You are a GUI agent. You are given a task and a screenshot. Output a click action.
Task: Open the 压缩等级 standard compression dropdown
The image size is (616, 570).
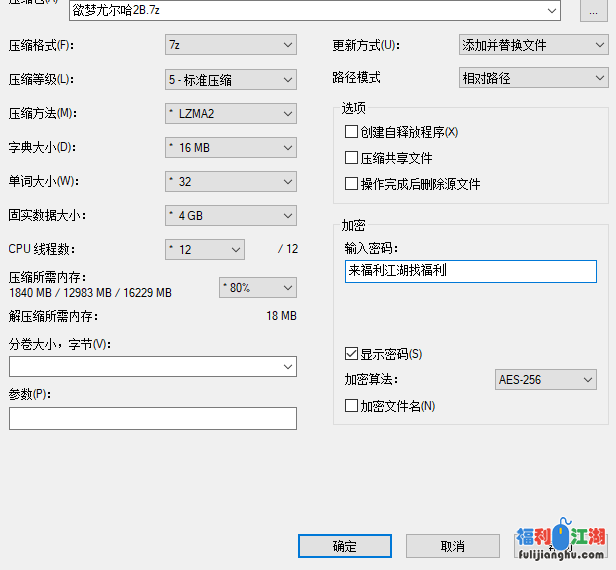(x=231, y=79)
